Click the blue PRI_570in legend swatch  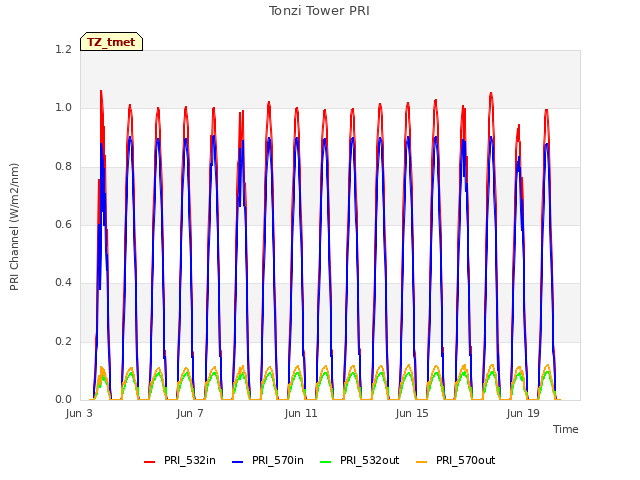(x=238, y=462)
